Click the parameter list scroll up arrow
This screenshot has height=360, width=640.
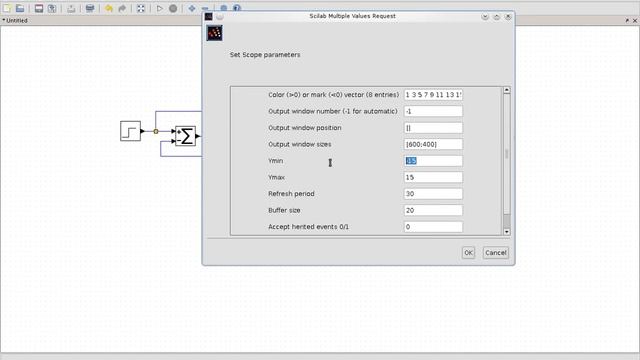(507, 90)
